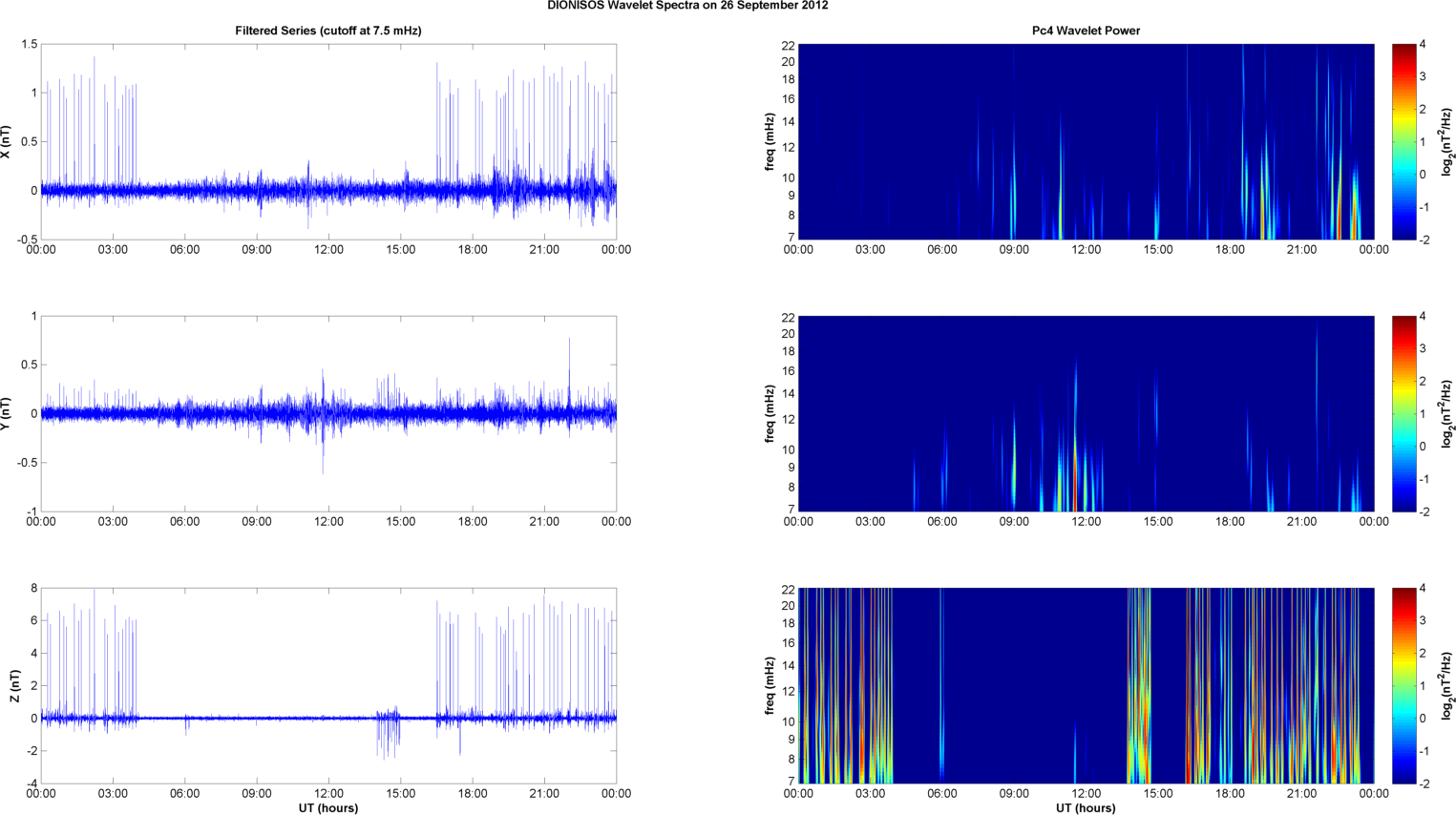Click the Z component wavelet power spectrogram
Viewport: 1456px width, 815px height.
(1086, 685)
